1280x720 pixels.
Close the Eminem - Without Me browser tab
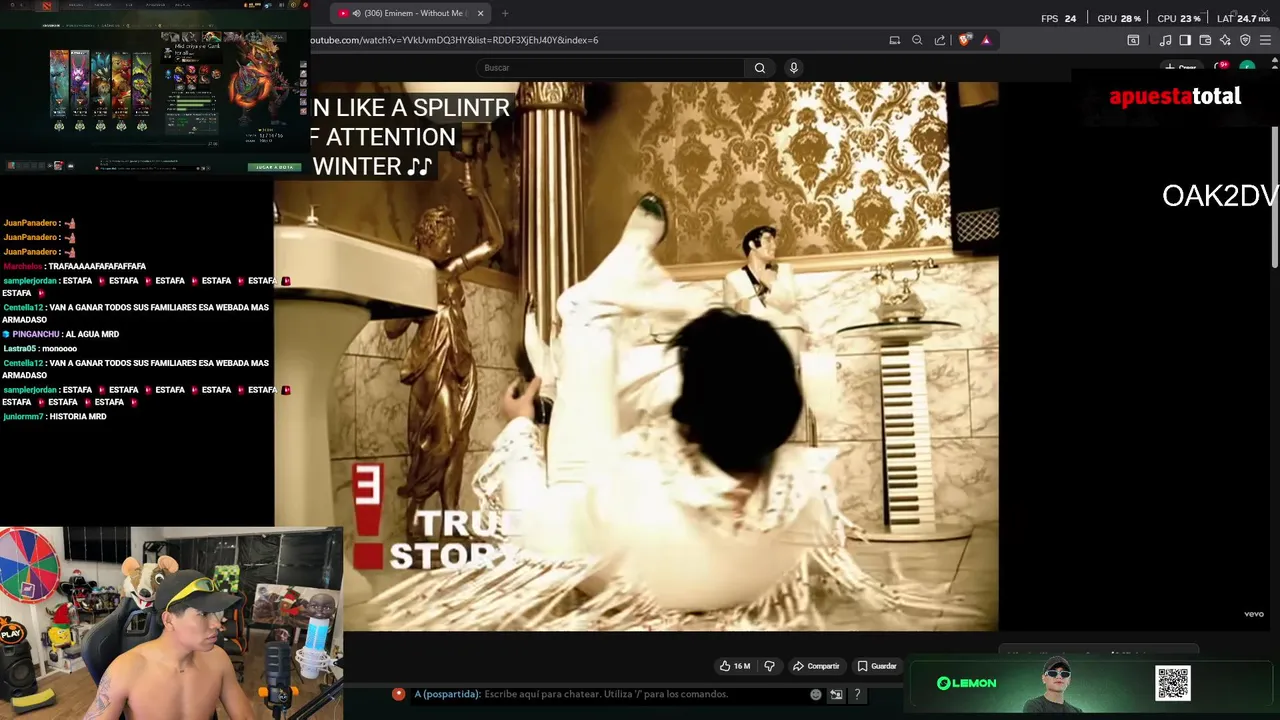(x=480, y=13)
